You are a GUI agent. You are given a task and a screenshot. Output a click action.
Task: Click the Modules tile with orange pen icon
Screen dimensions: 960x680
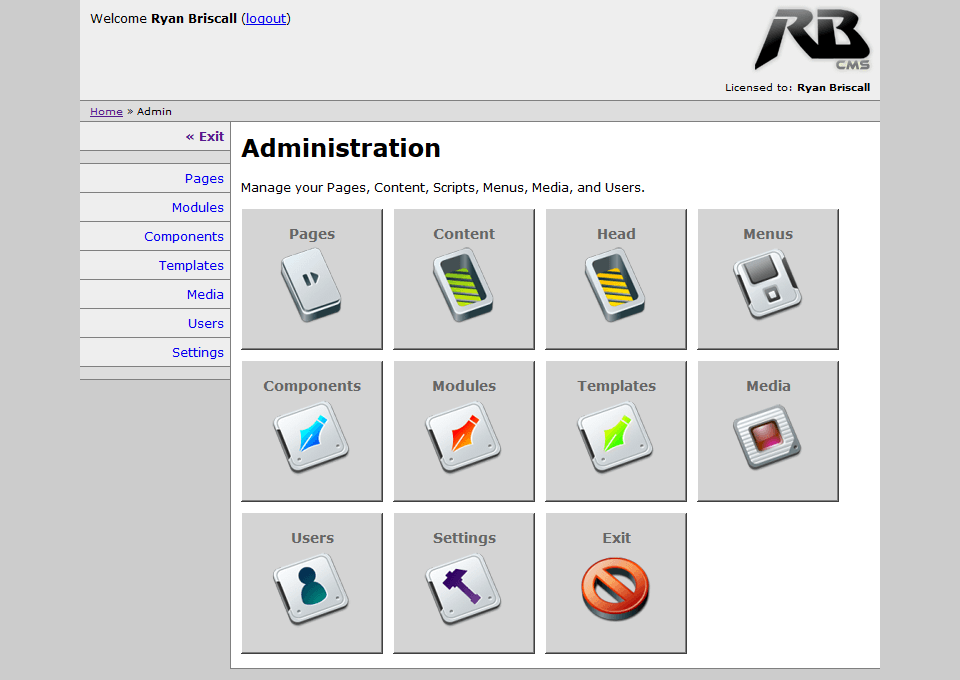[463, 437]
